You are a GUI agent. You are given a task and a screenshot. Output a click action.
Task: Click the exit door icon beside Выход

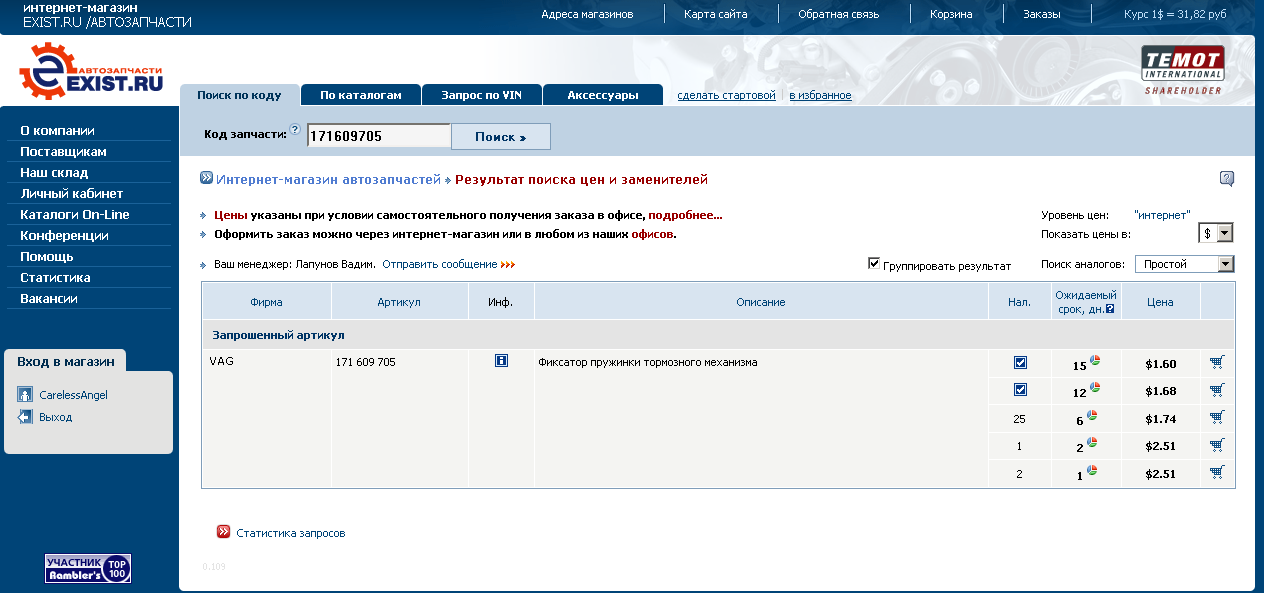(25, 417)
